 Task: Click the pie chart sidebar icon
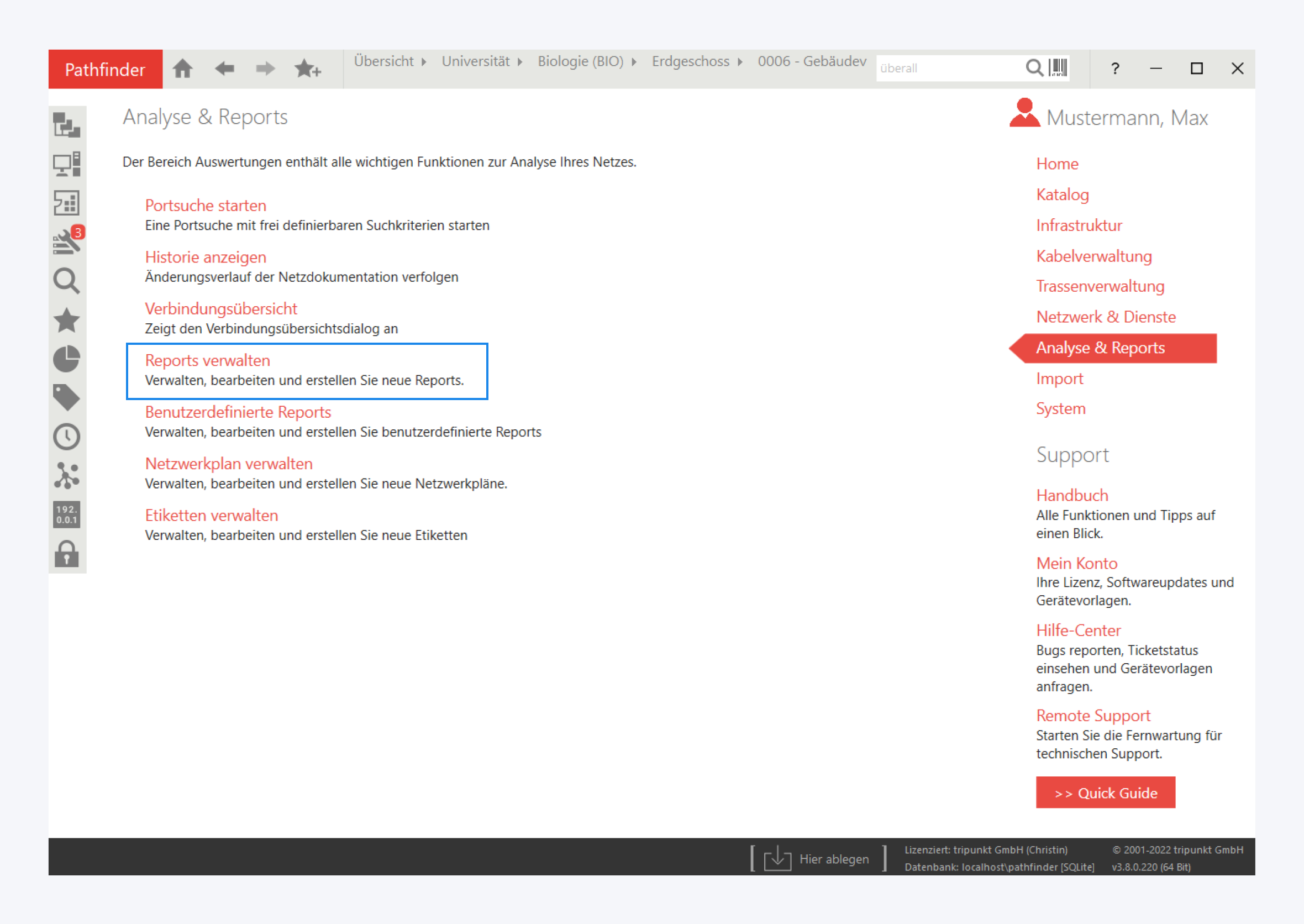pyautogui.click(x=66, y=359)
